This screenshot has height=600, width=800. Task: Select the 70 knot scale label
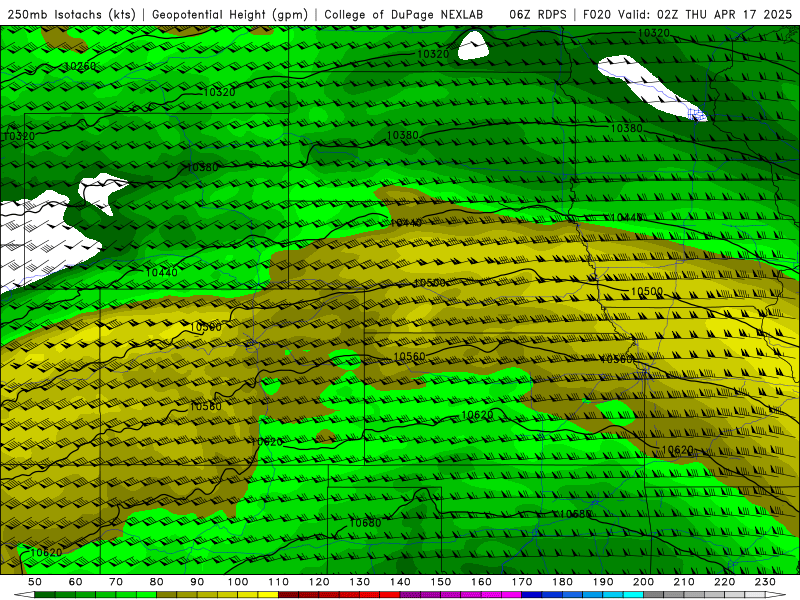[x=116, y=582]
